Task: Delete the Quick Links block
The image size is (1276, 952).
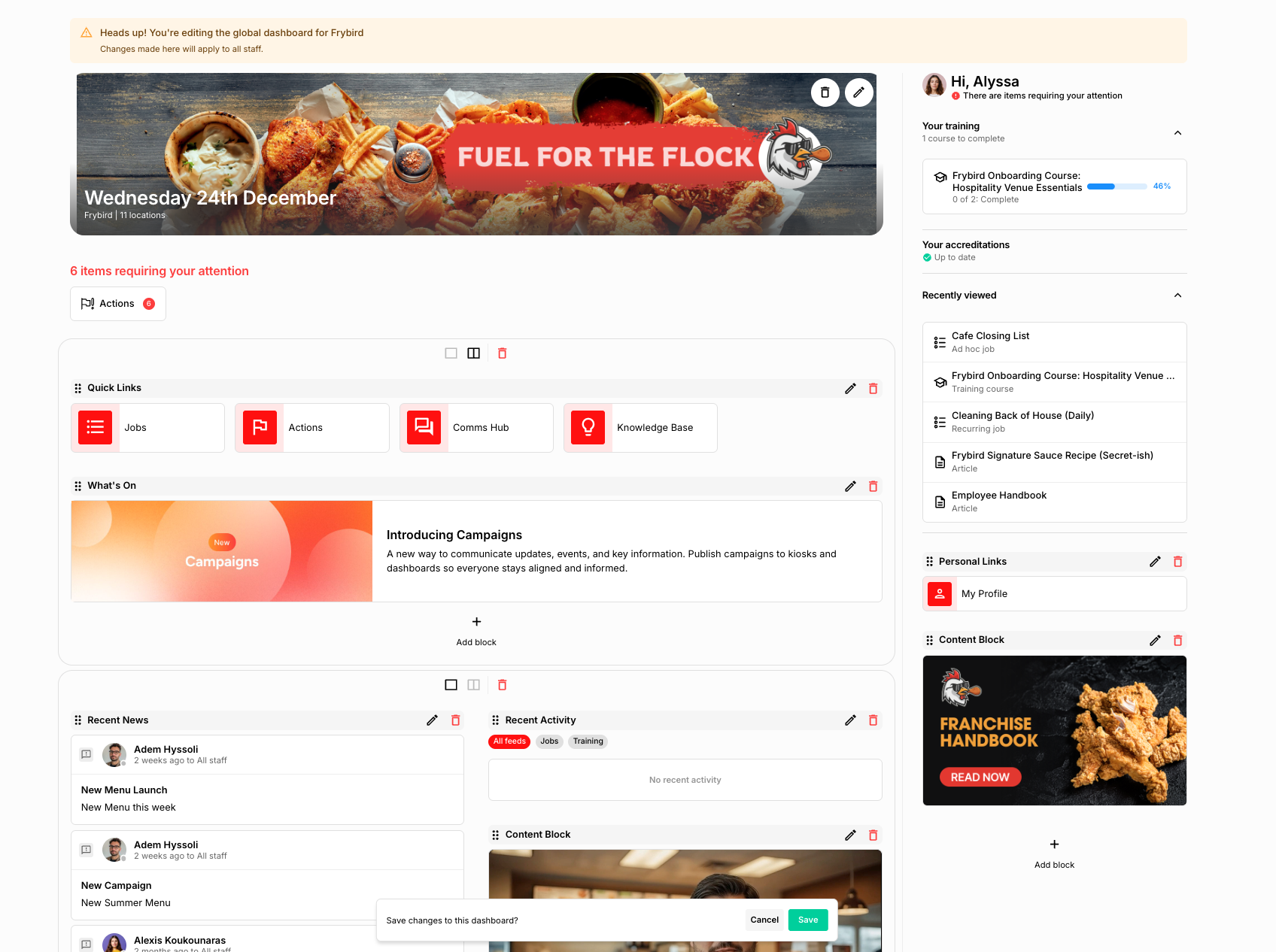Action: [x=873, y=389]
